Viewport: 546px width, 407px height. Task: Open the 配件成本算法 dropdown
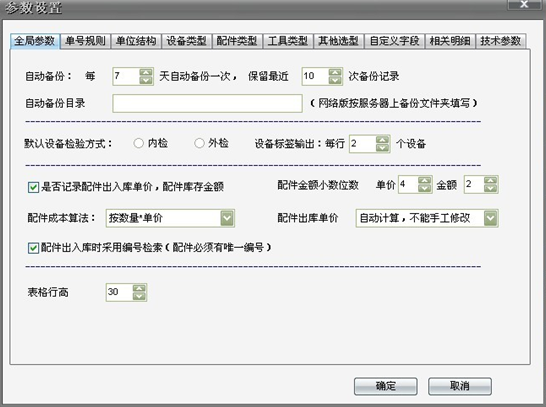227,218
